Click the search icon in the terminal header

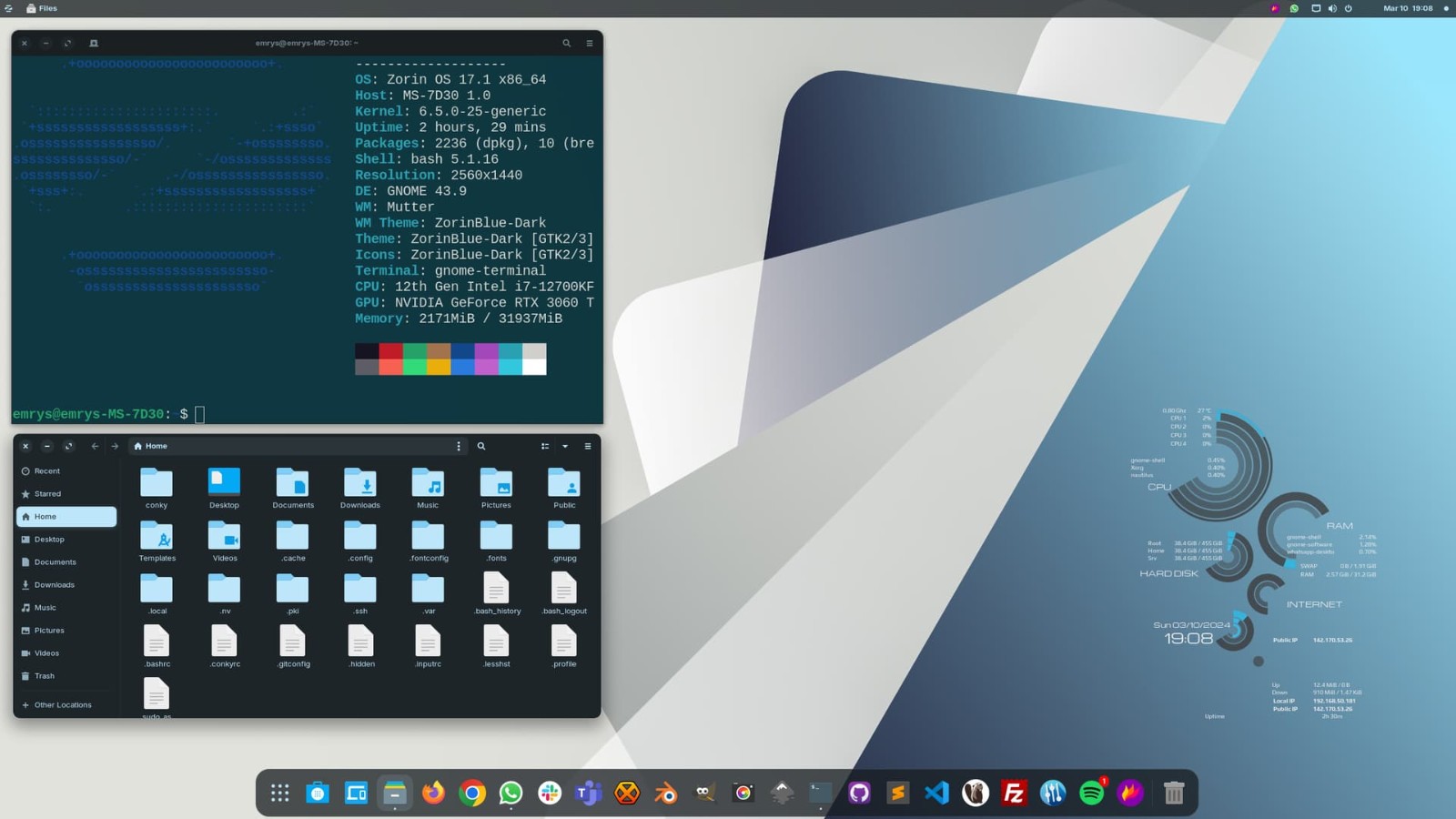point(566,43)
